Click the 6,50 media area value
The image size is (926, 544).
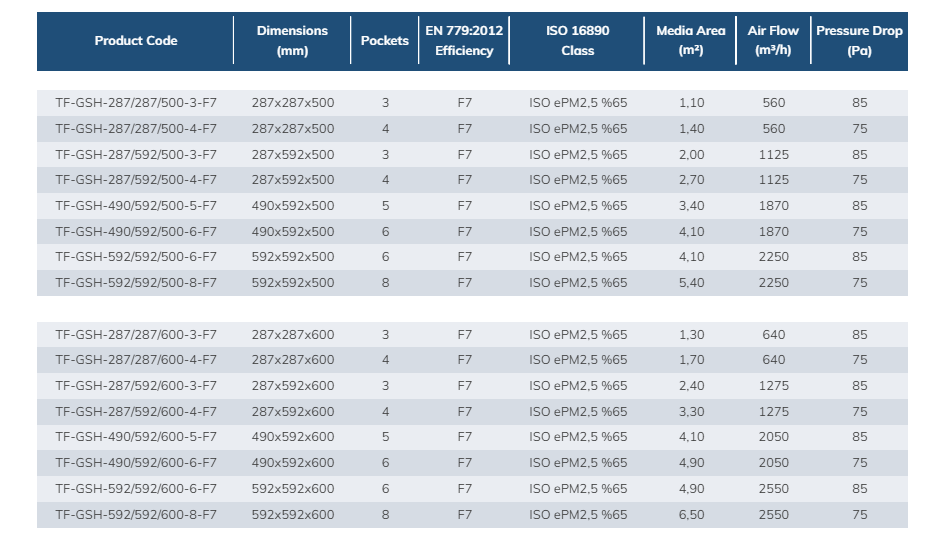[691, 515]
